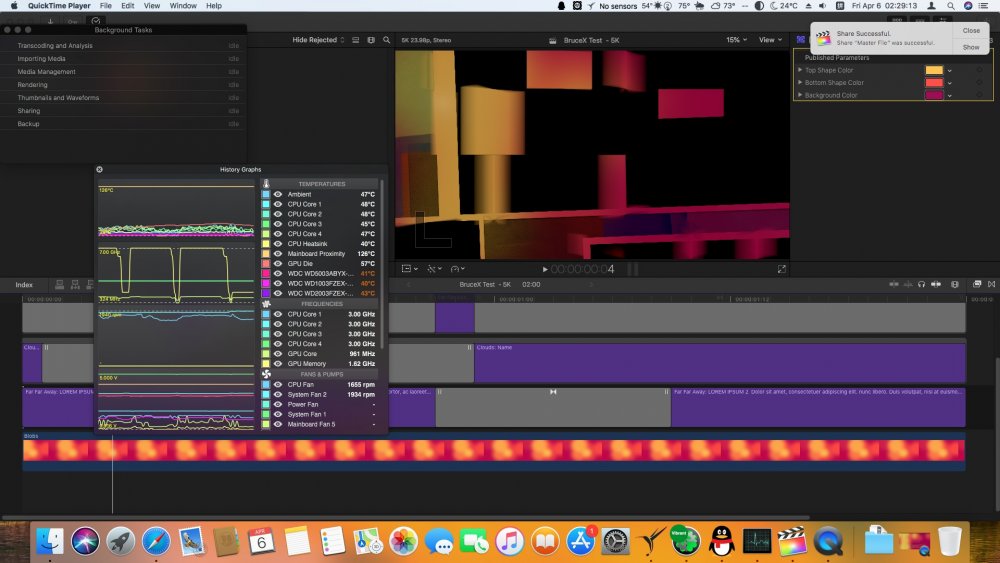Click clip appearance icon beside Hide Rejected

356,40
